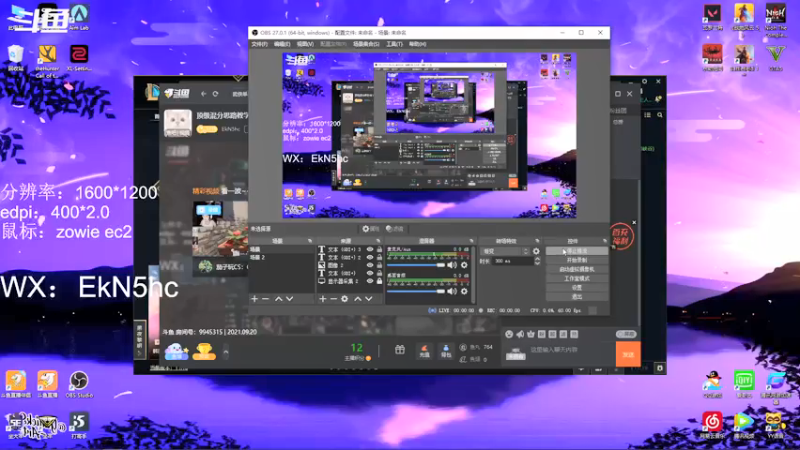800x450 pixels.
Task: Toggle visibility of 显示器采集 2 source
Action: tap(370, 281)
